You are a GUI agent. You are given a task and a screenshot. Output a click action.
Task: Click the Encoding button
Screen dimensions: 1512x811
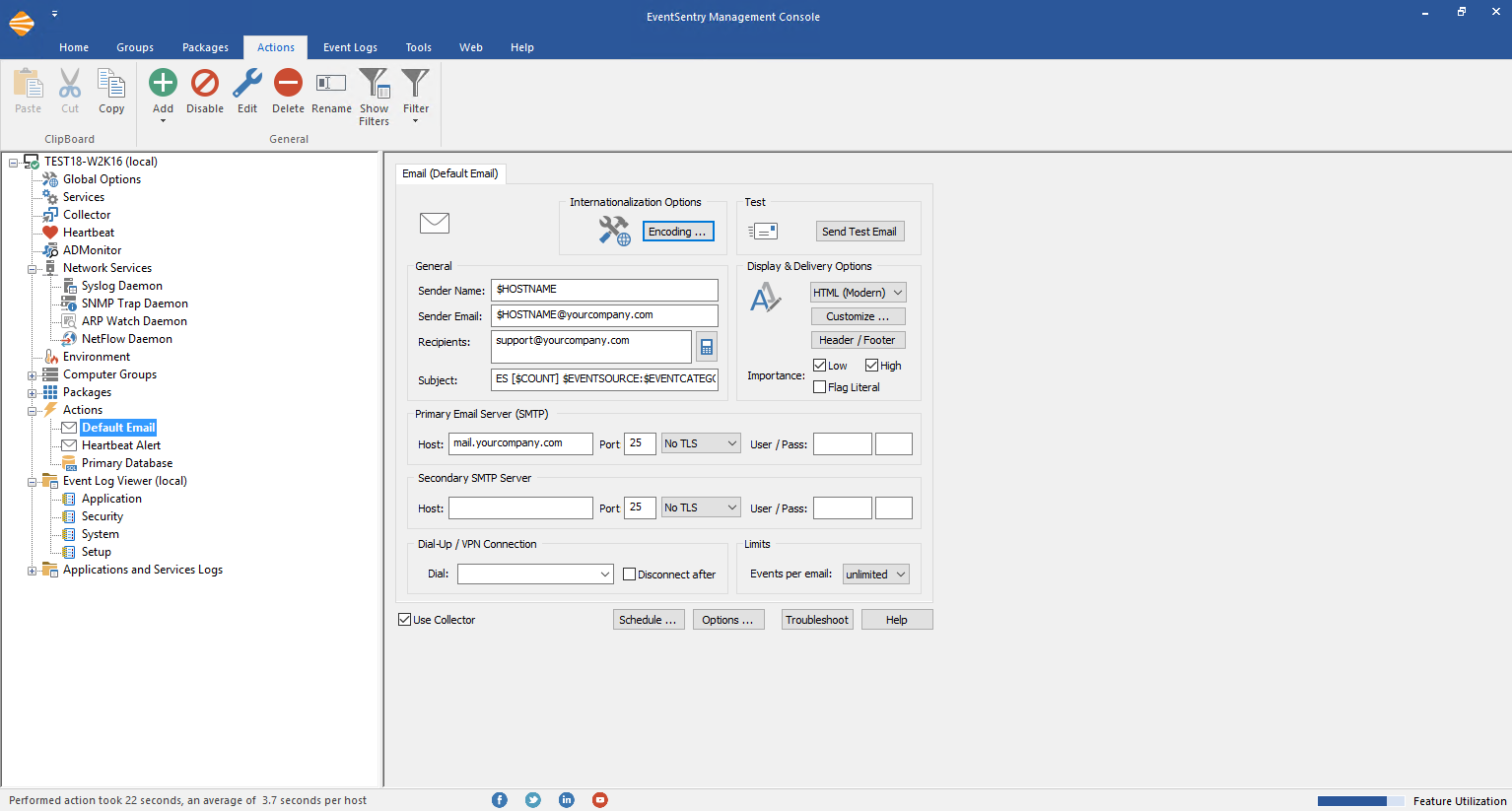click(x=678, y=232)
